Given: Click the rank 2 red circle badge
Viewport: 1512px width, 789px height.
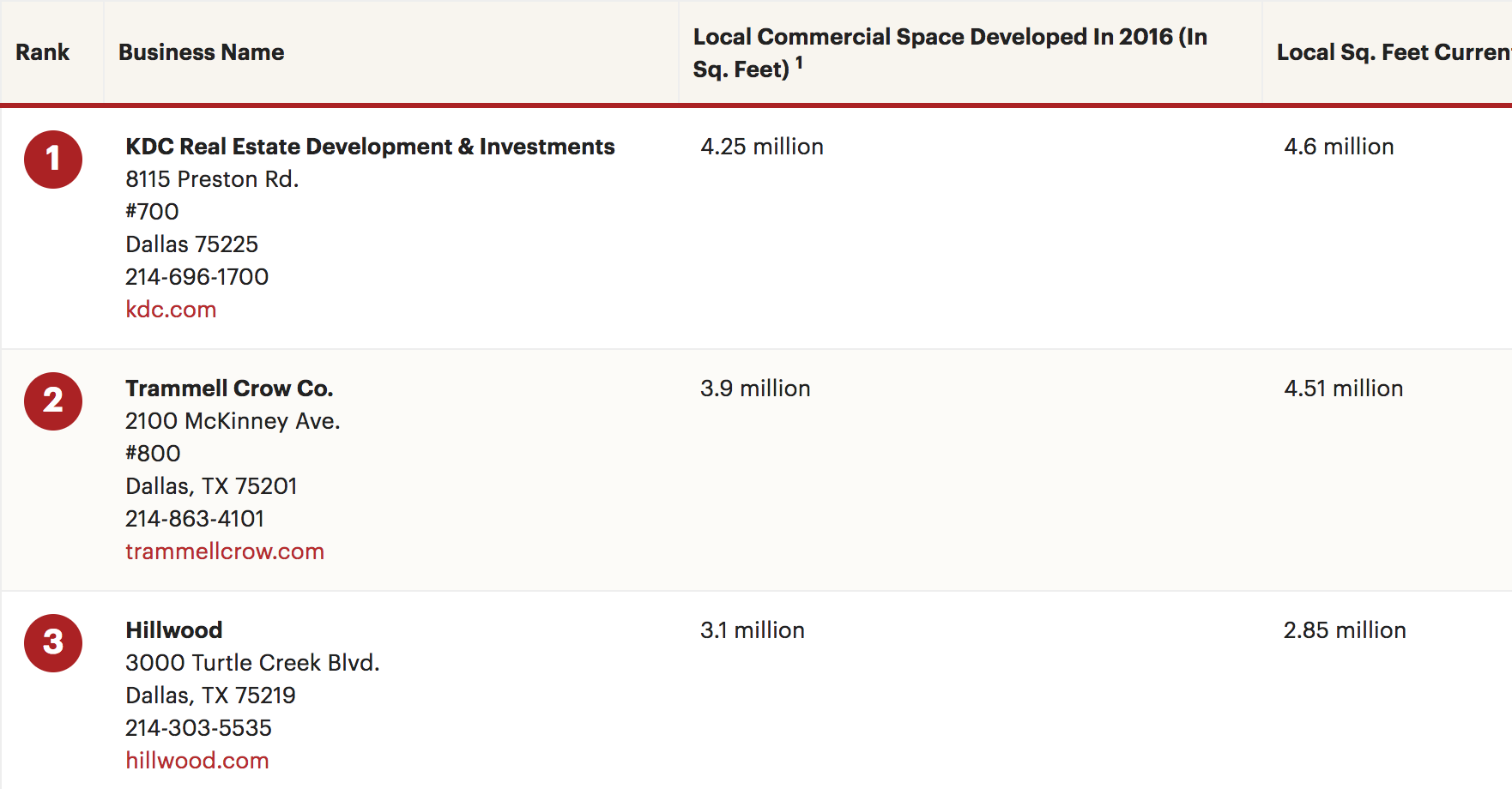Looking at the screenshot, I should (x=53, y=401).
